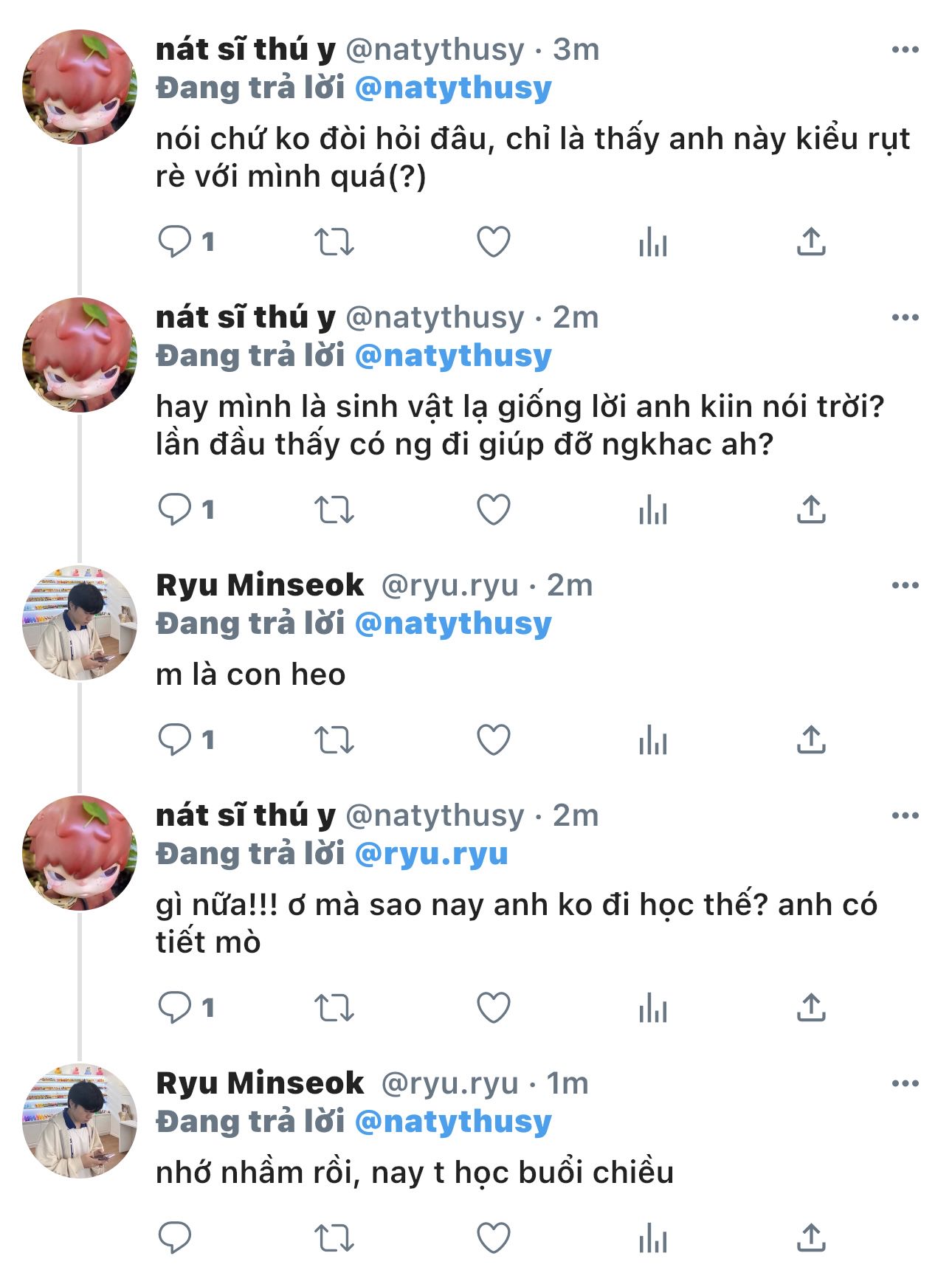Image resolution: width=952 pixels, height=1270 pixels.
Task: Open more options on first tweet
Action: coord(905,50)
